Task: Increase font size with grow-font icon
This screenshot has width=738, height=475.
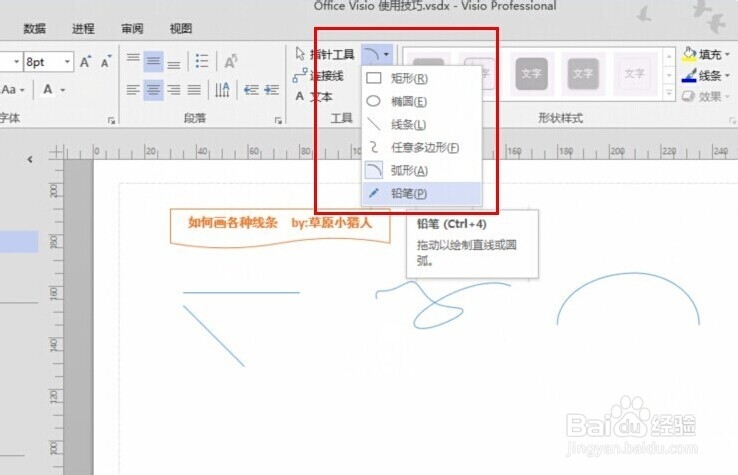Action: tap(85, 62)
